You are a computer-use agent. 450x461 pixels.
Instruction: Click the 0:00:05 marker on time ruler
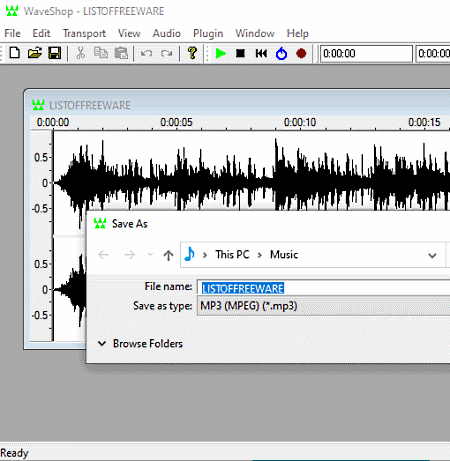coord(176,122)
